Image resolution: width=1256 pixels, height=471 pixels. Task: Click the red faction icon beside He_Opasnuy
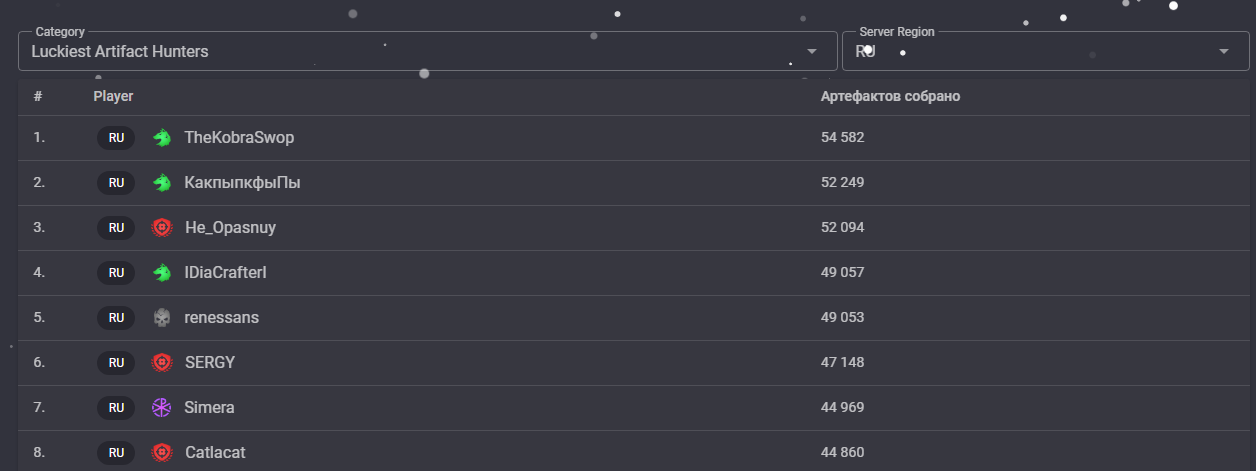162,228
